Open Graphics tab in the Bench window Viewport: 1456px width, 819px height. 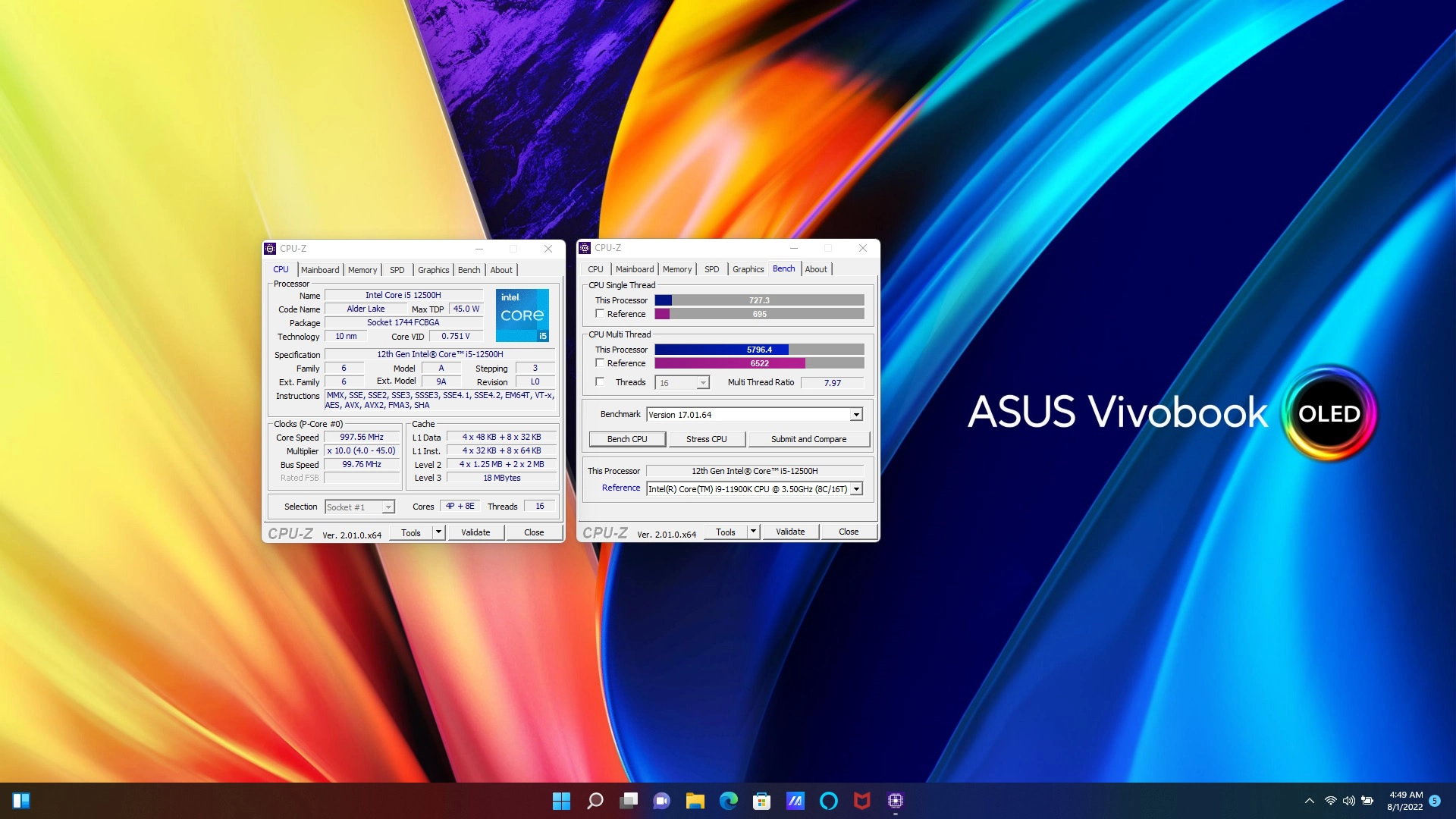[748, 269]
